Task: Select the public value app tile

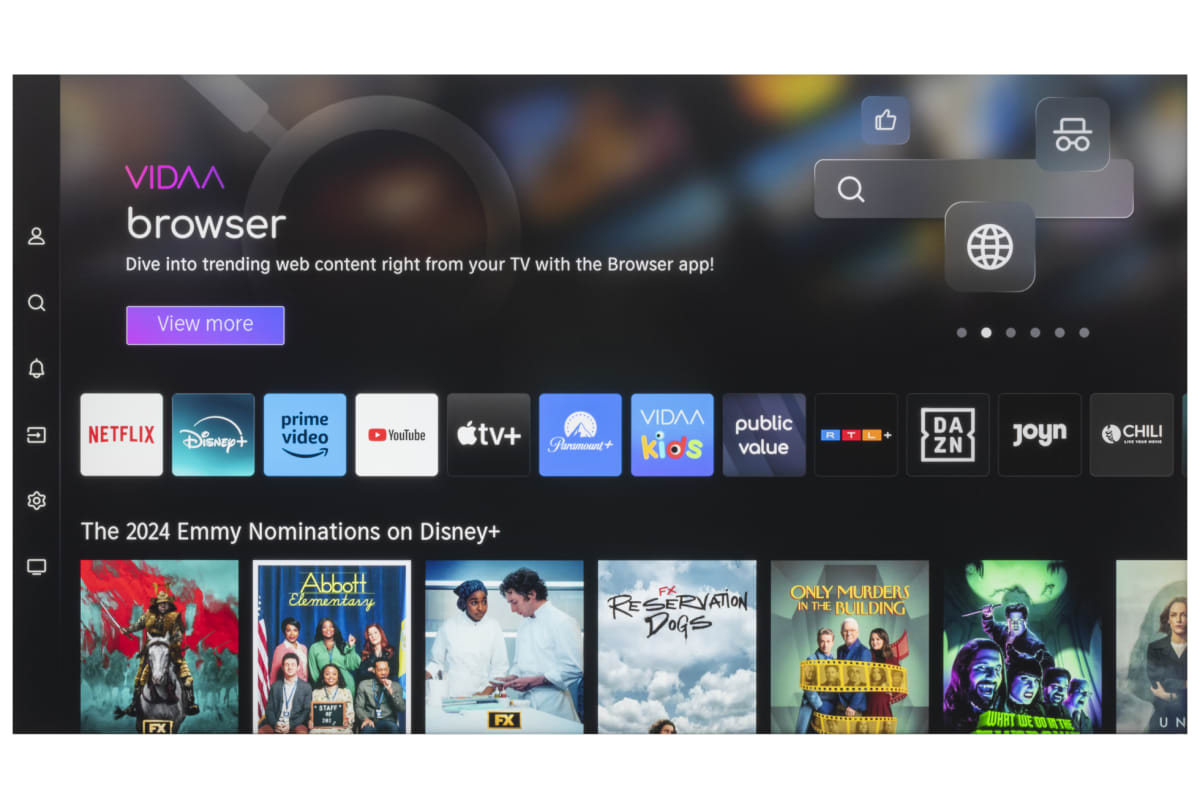Action: [764, 434]
